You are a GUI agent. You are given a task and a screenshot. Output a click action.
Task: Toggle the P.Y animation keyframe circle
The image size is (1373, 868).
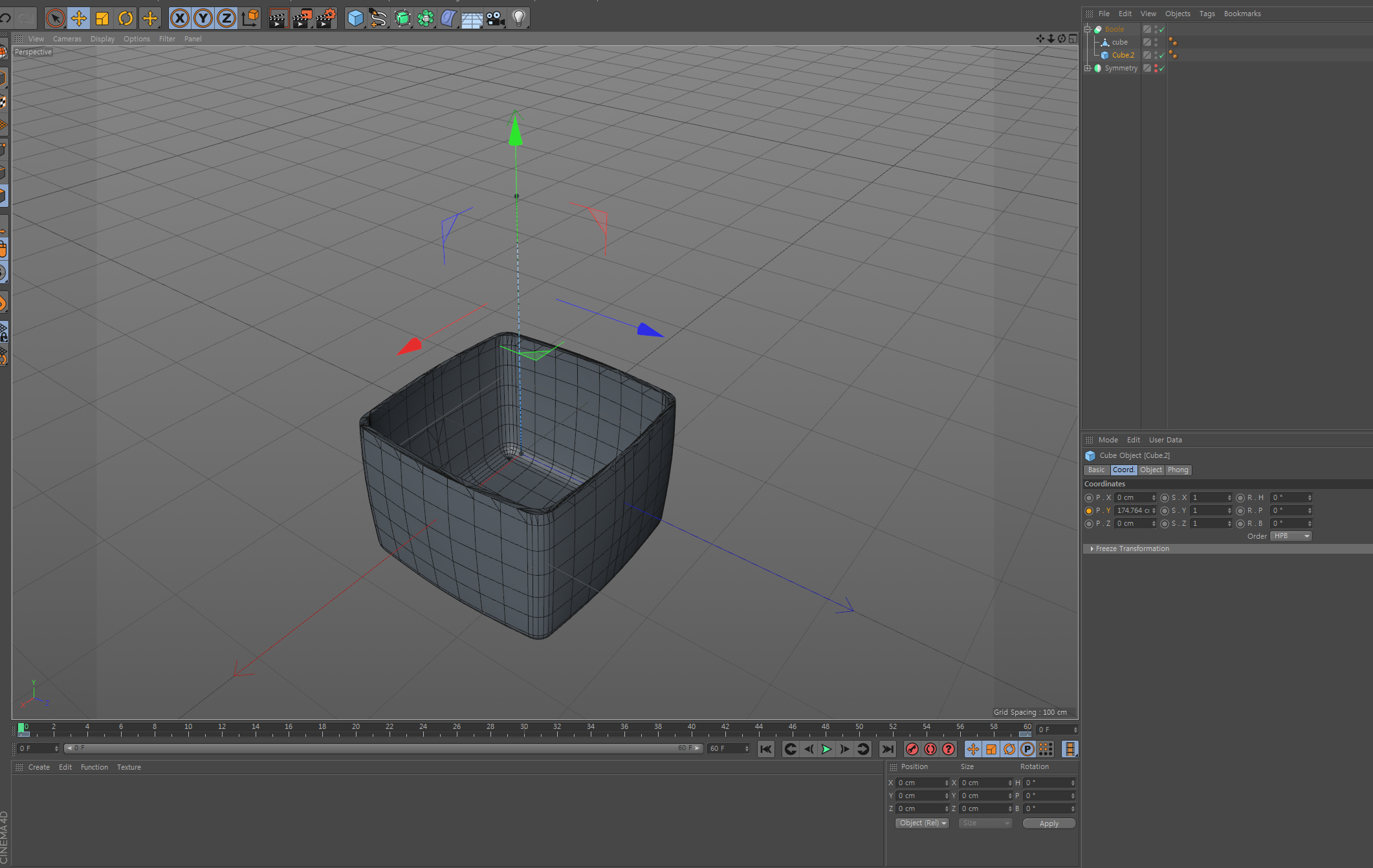pos(1089,511)
